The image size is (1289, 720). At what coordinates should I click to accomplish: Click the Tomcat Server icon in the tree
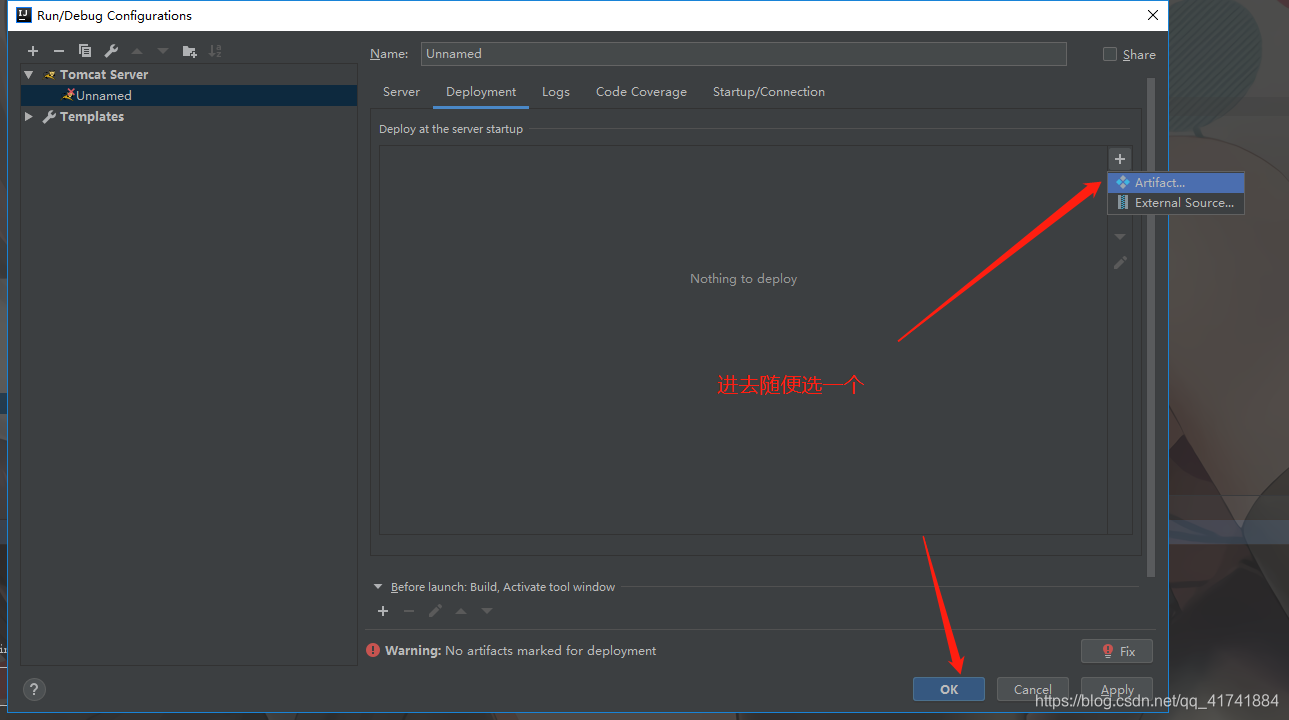point(49,75)
